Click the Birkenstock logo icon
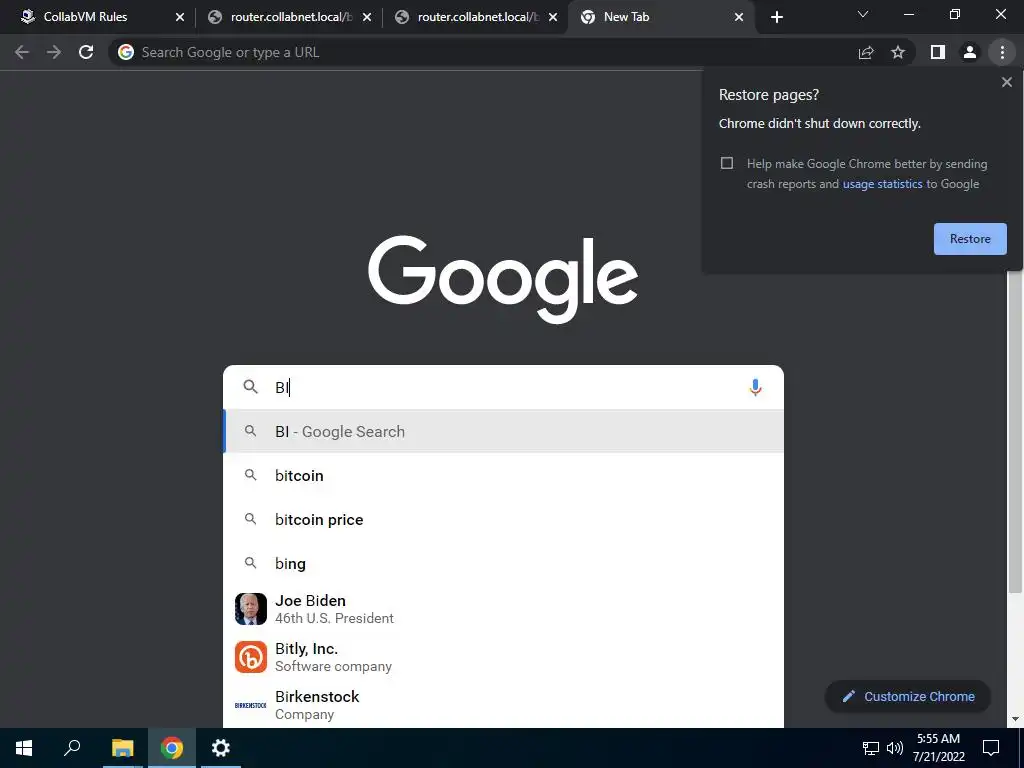The width and height of the screenshot is (1024, 768). (251, 705)
